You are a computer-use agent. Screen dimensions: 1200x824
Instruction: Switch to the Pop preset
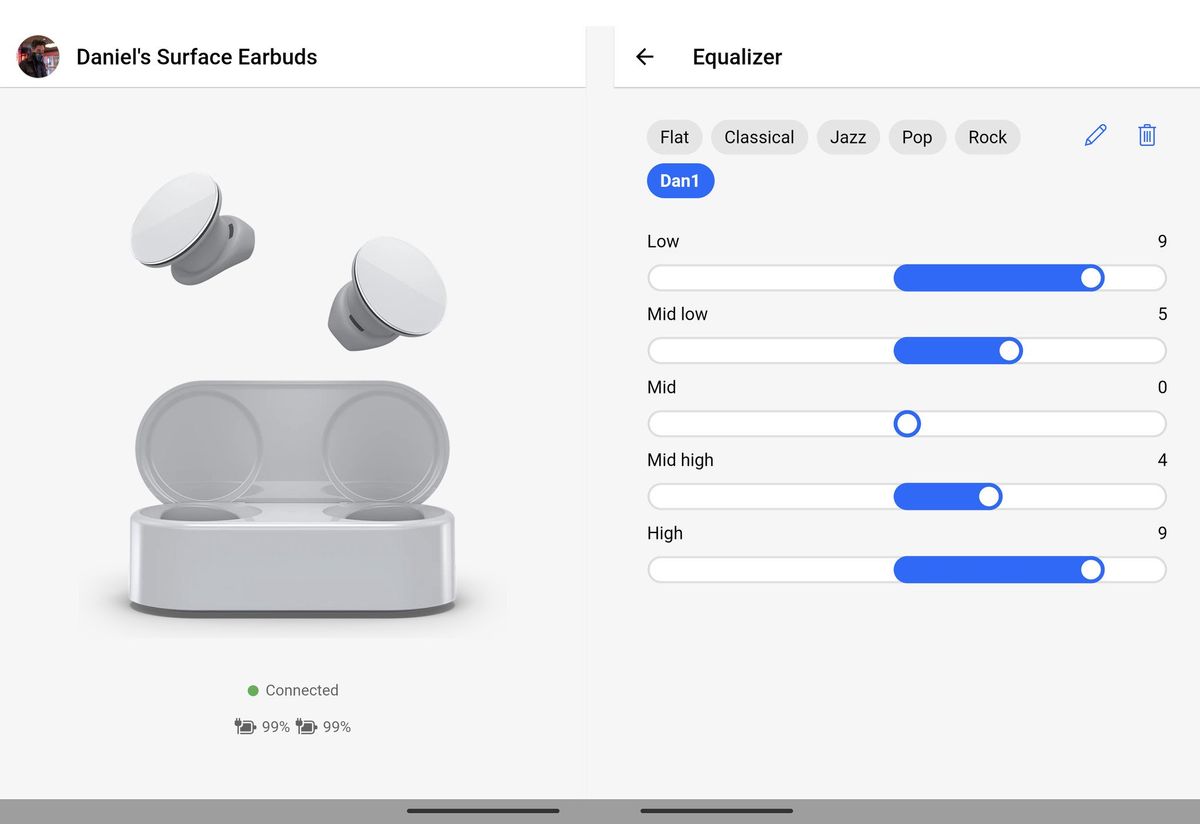coord(917,137)
